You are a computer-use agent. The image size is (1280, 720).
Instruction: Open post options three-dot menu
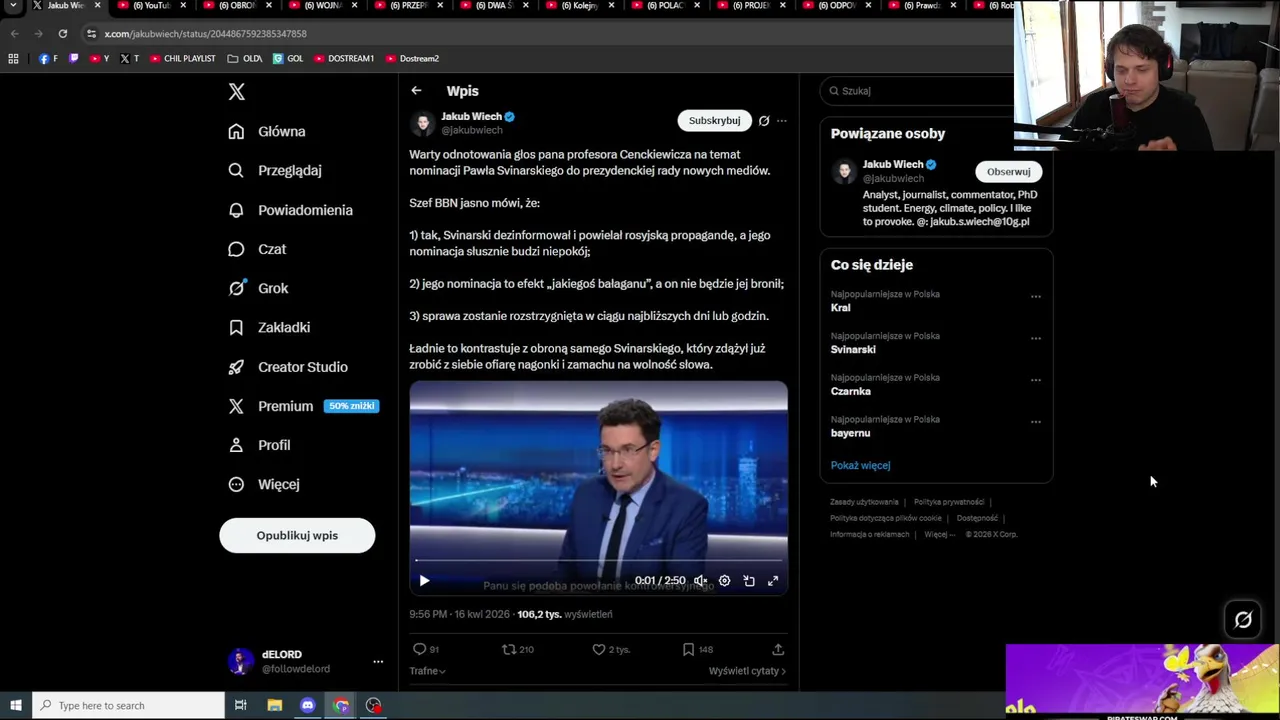pyautogui.click(x=782, y=120)
